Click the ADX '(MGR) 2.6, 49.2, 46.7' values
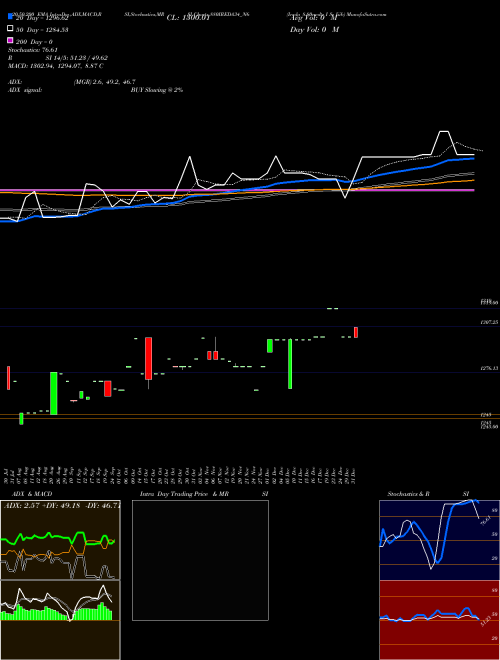 104,82
